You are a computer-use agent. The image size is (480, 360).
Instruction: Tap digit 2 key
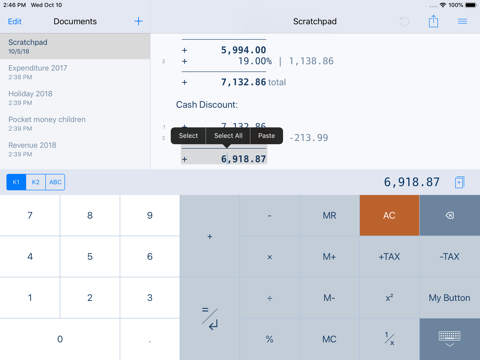tap(90, 298)
